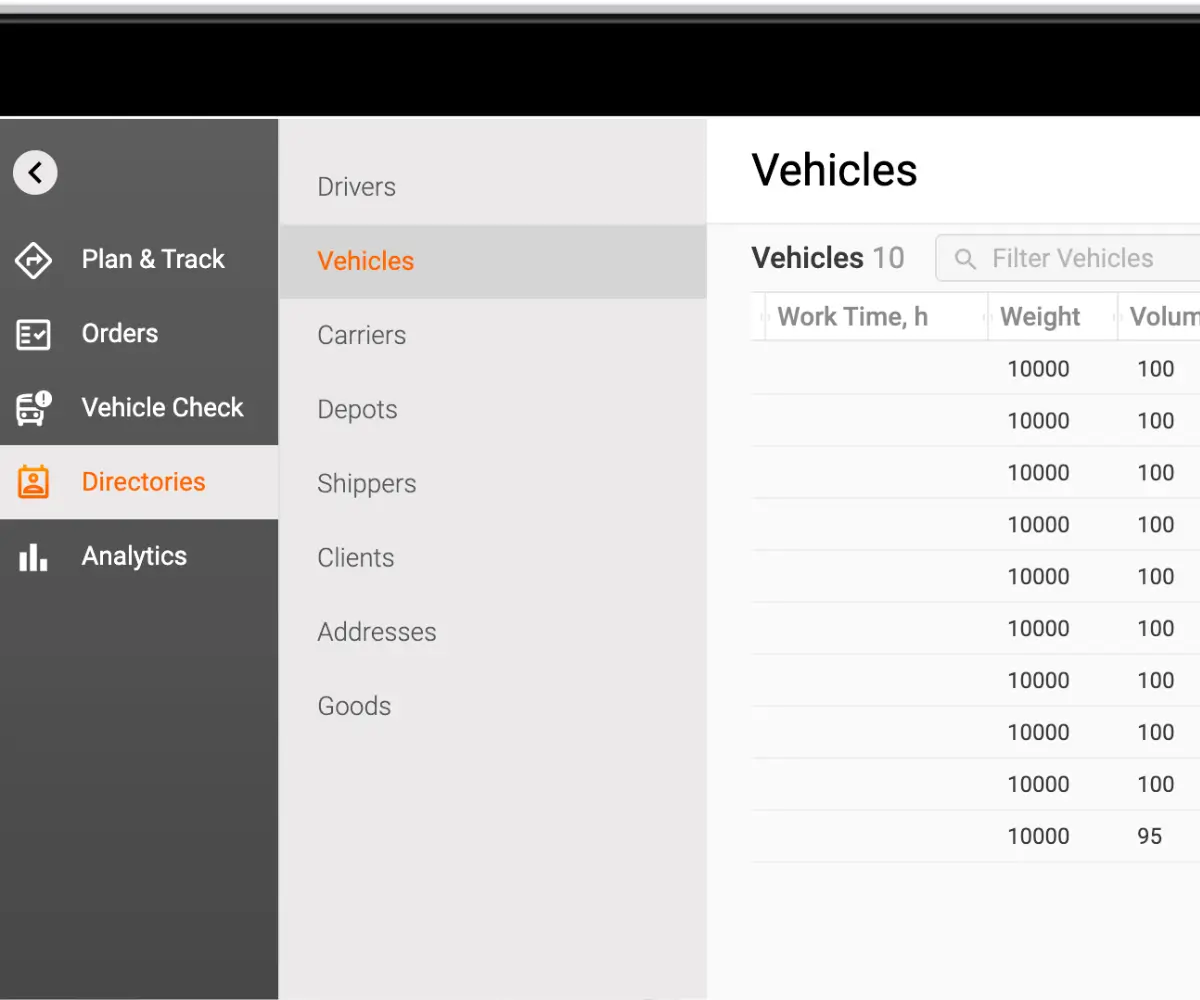
Task: Click the Directories contact book icon
Action: [33, 482]
